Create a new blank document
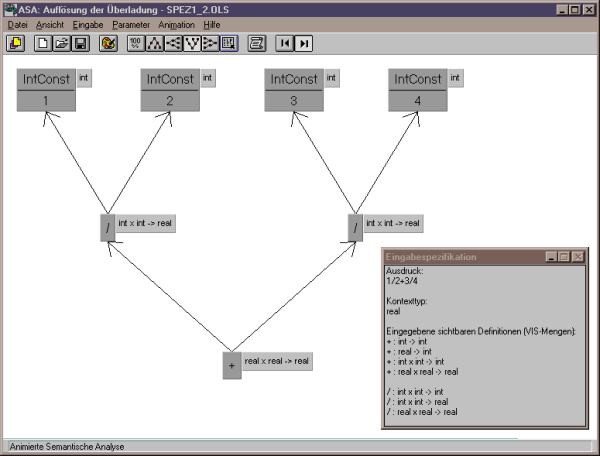The image size is (600, 456). (43, 43)
